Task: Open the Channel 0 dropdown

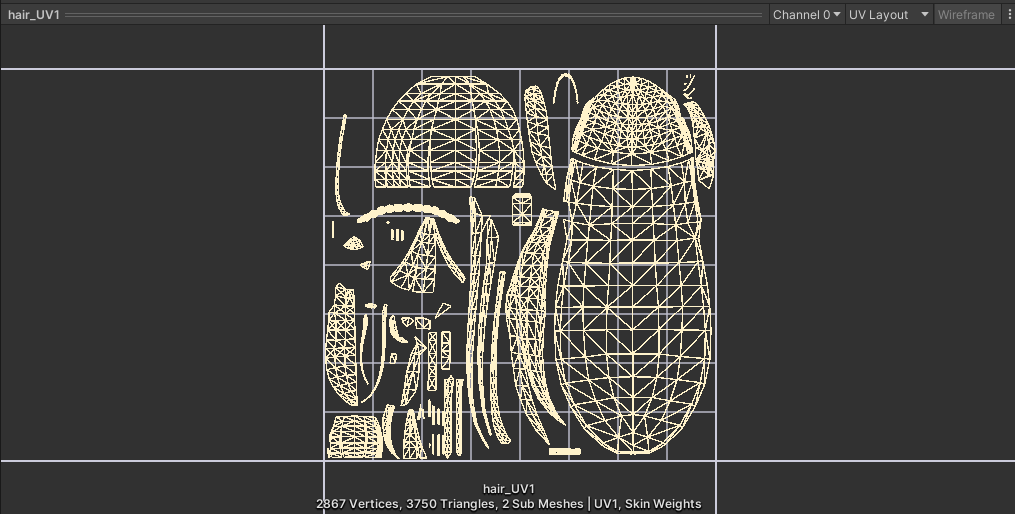Action: click(807, 14)
